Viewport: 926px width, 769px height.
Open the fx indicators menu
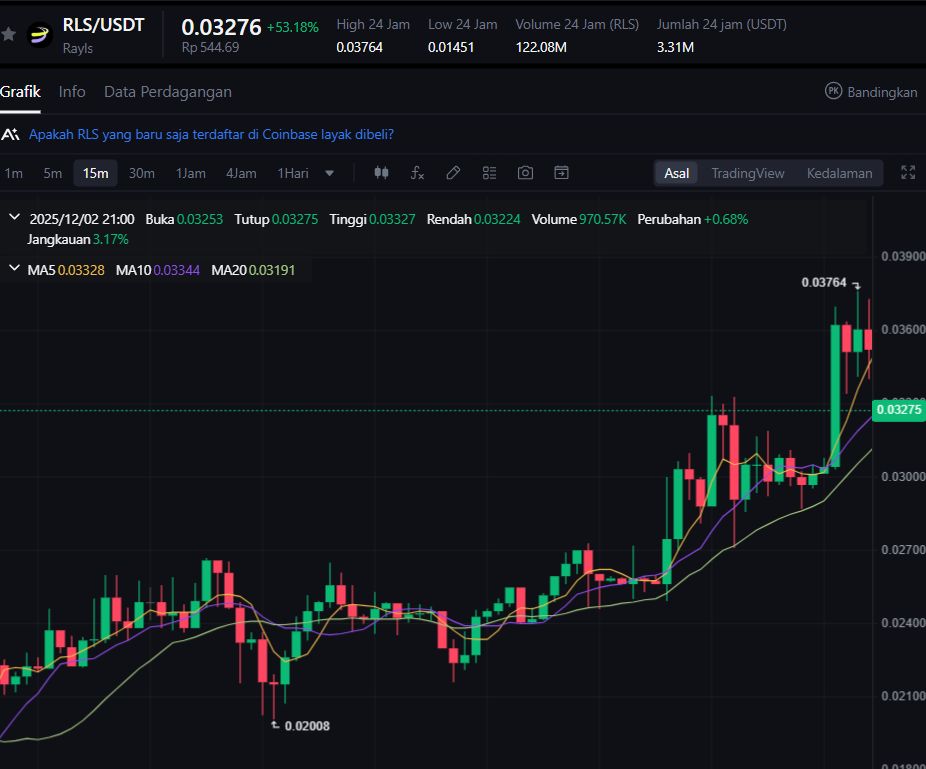coord(417,173)
